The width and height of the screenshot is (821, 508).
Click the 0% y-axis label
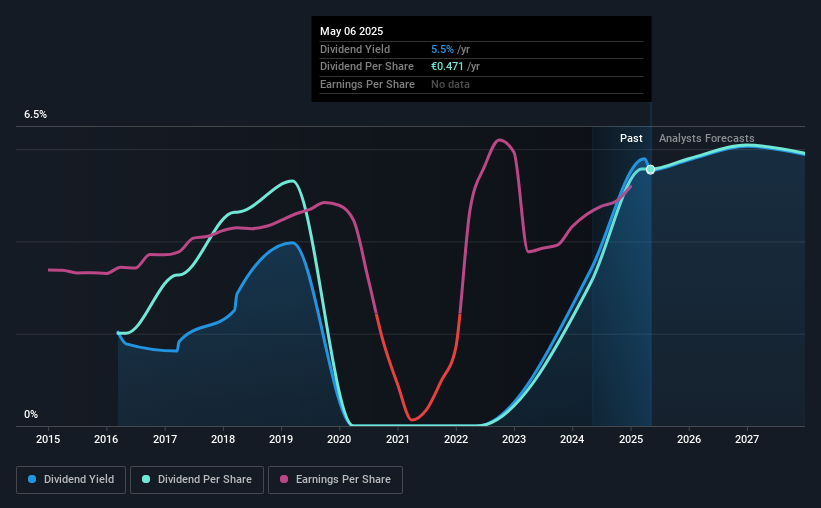point(31,414)
